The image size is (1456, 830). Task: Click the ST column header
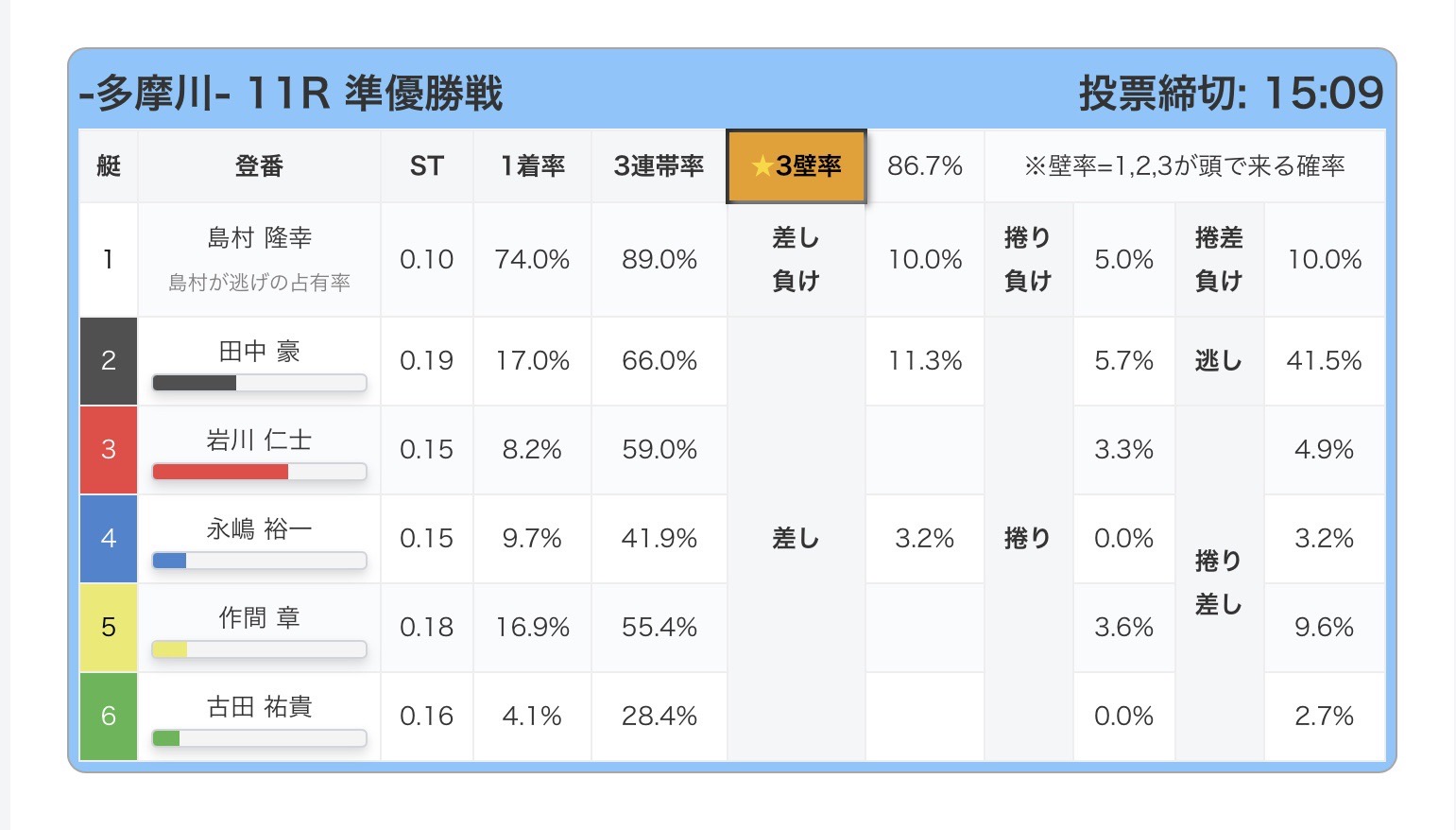pos(426,166)
